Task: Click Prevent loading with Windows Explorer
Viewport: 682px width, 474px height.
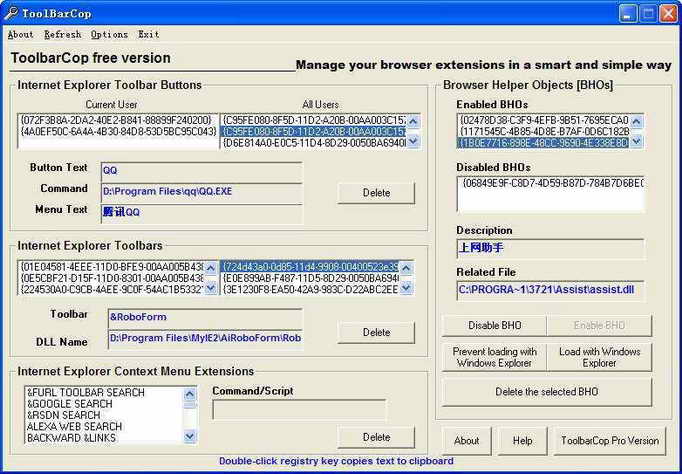Action: click(495, 357)
